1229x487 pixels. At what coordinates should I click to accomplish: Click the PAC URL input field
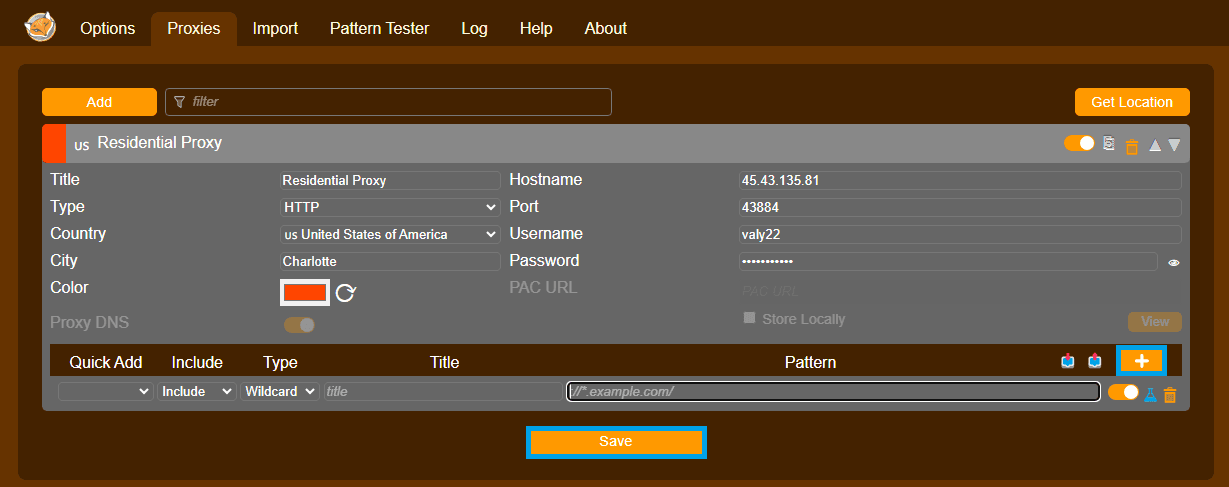[960, 291]
